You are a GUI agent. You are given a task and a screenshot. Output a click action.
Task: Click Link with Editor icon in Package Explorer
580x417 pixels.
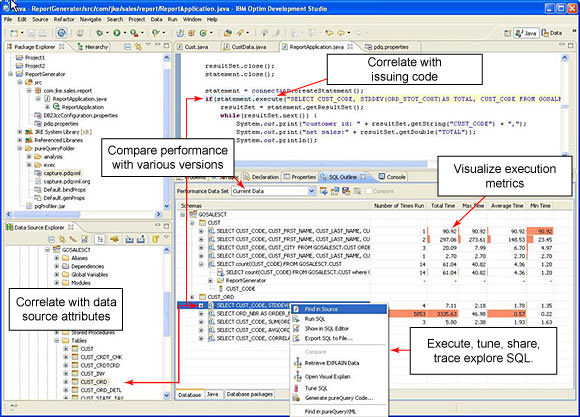(138, 47)
